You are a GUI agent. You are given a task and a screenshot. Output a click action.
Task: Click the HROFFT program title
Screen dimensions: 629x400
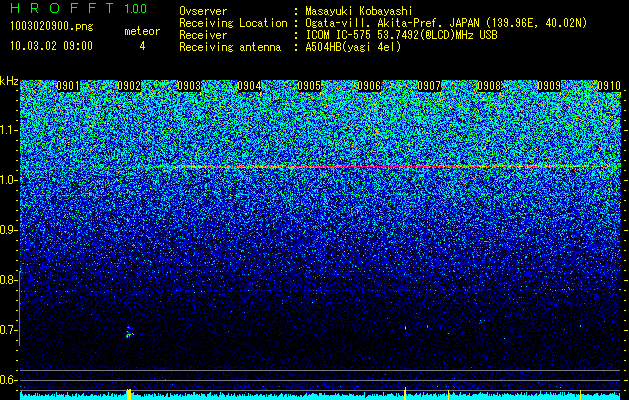[x=64, y=8]
